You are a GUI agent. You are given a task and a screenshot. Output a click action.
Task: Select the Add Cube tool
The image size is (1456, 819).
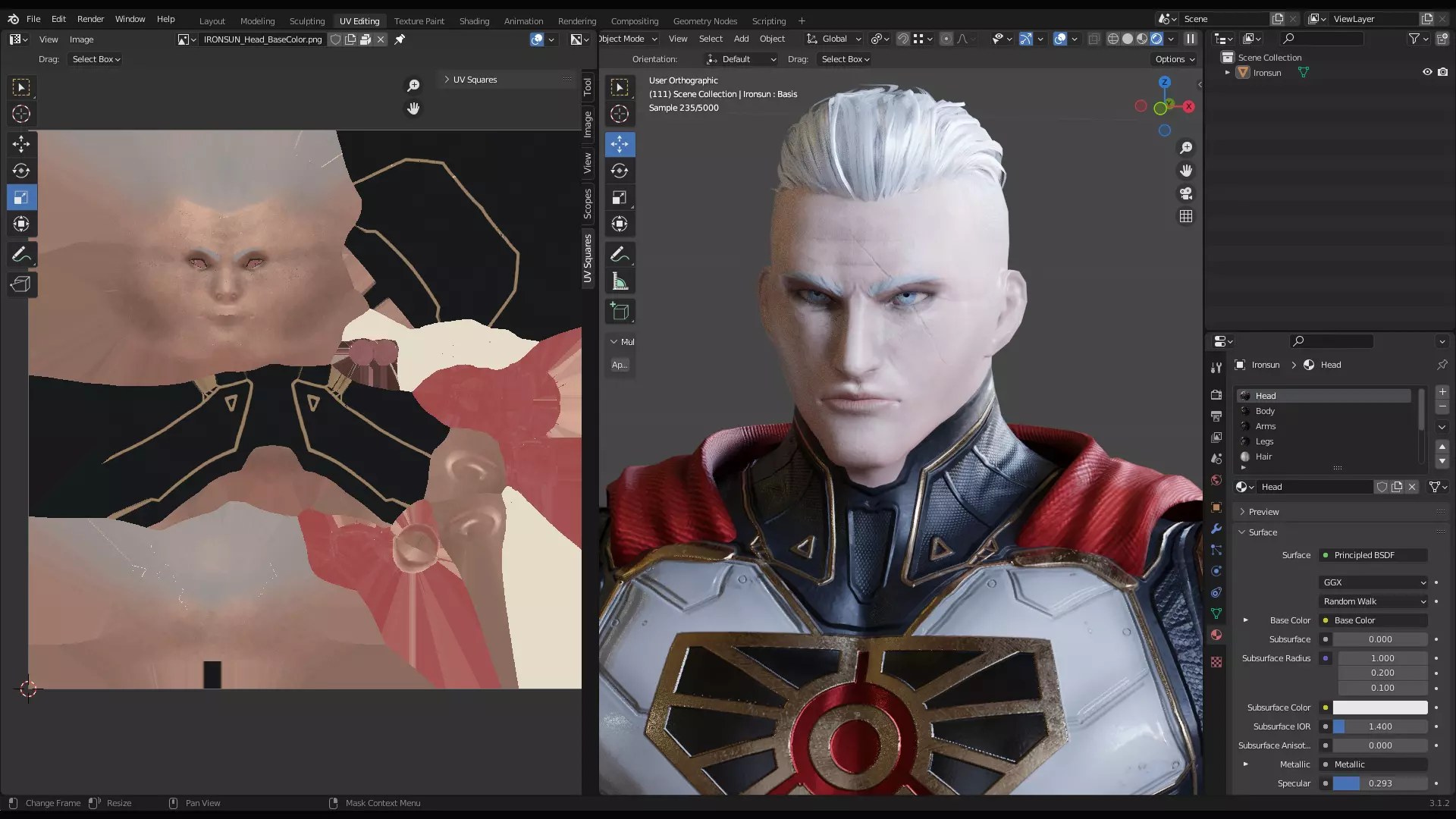(x=620, y=312)
